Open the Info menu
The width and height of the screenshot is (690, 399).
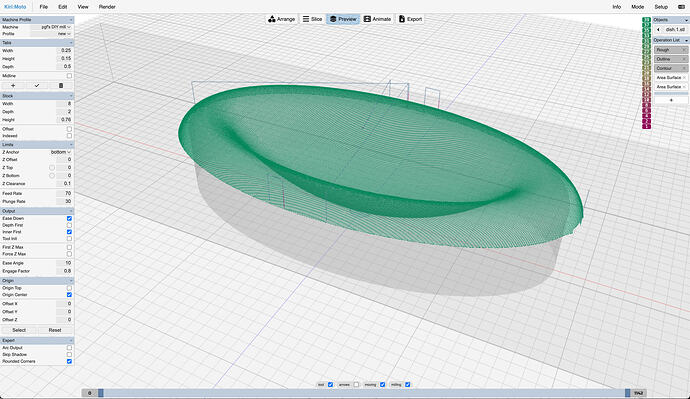click(617, 7)
